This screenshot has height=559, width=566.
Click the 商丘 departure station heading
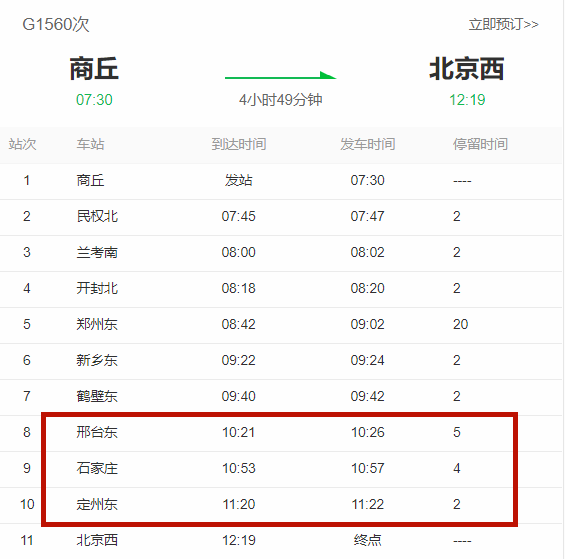tap(94, 69)
